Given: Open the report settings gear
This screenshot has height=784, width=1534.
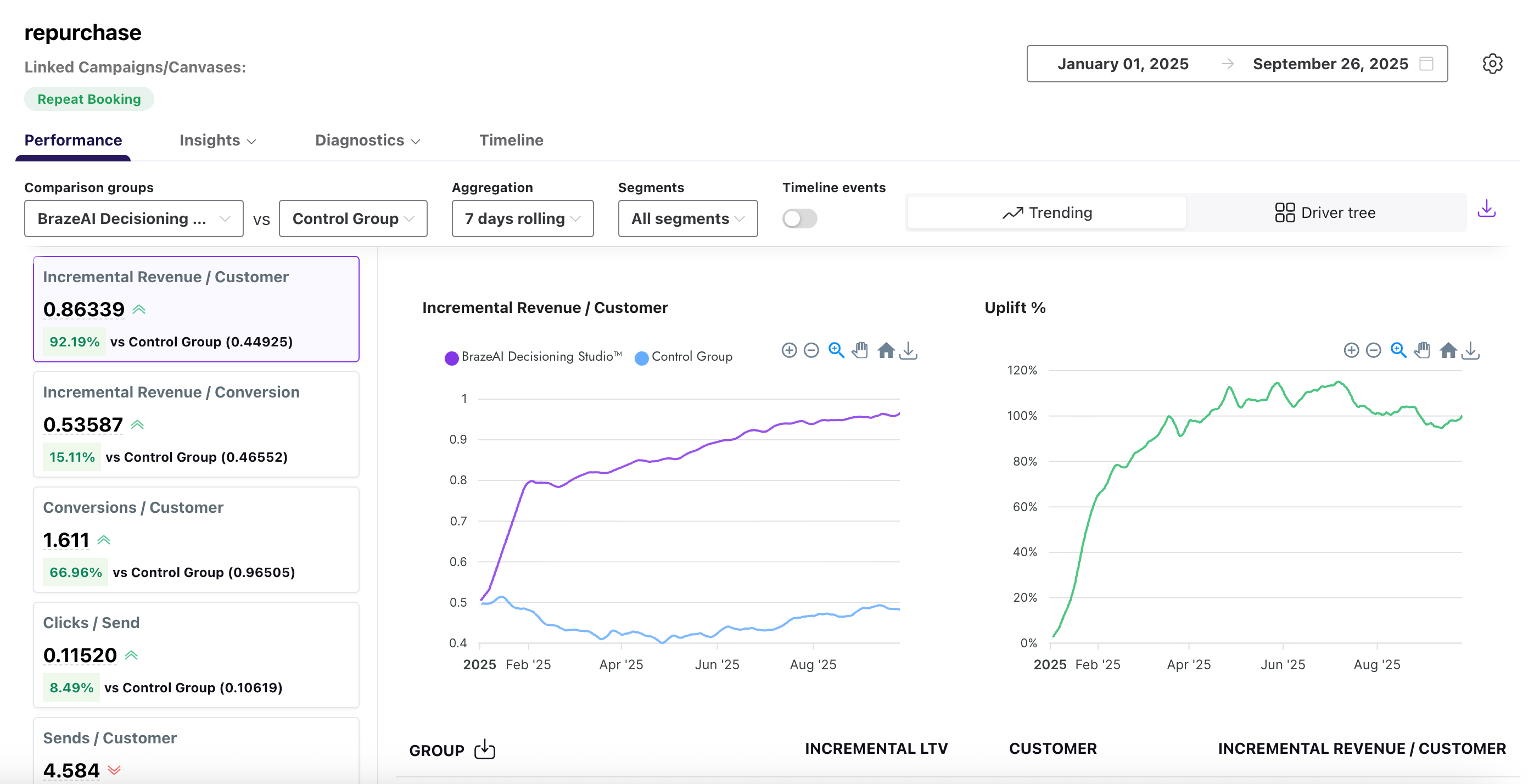Looking at the screenshot, I should 1493,64.
